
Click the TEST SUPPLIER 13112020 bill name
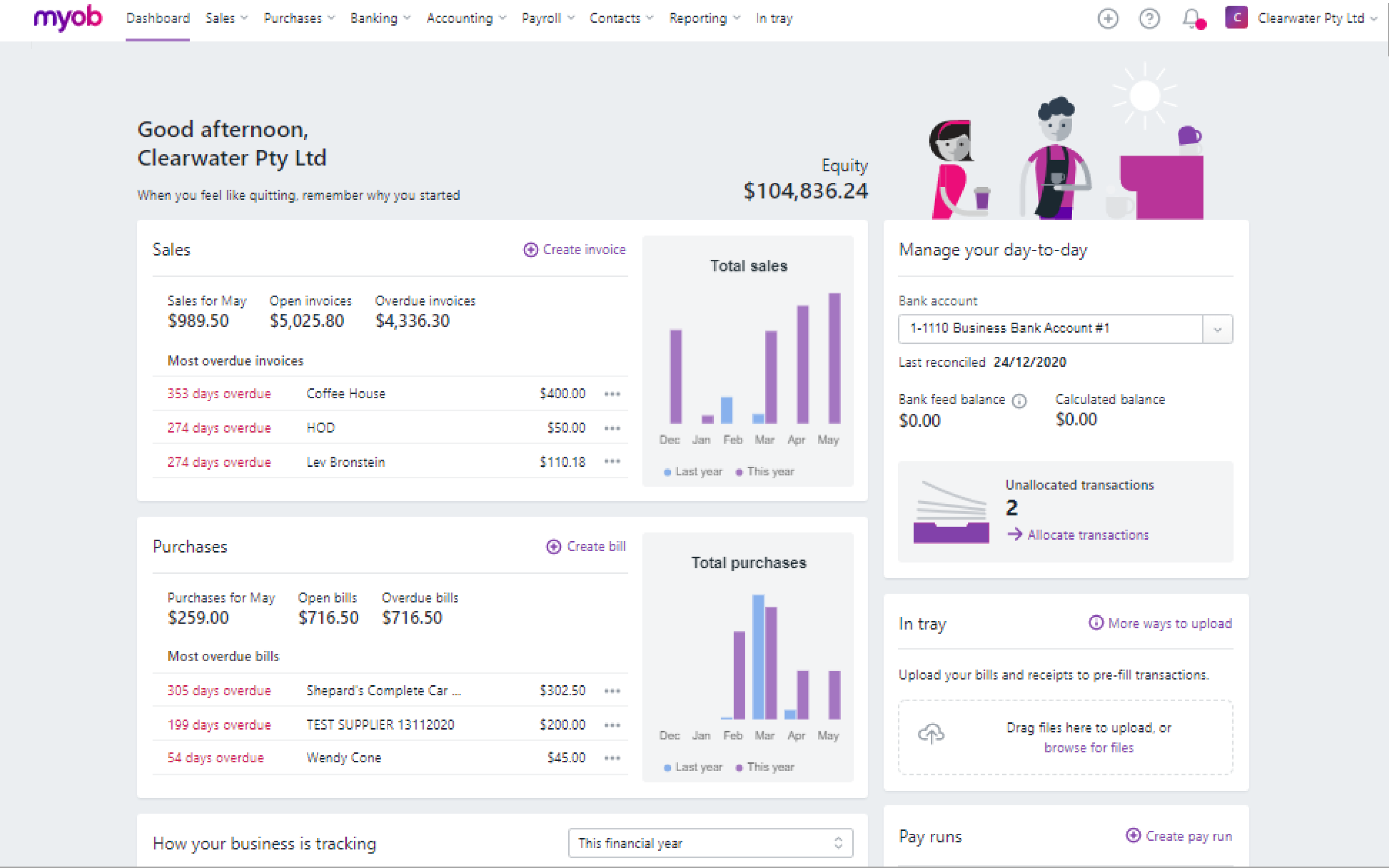(x=380, y=725)
